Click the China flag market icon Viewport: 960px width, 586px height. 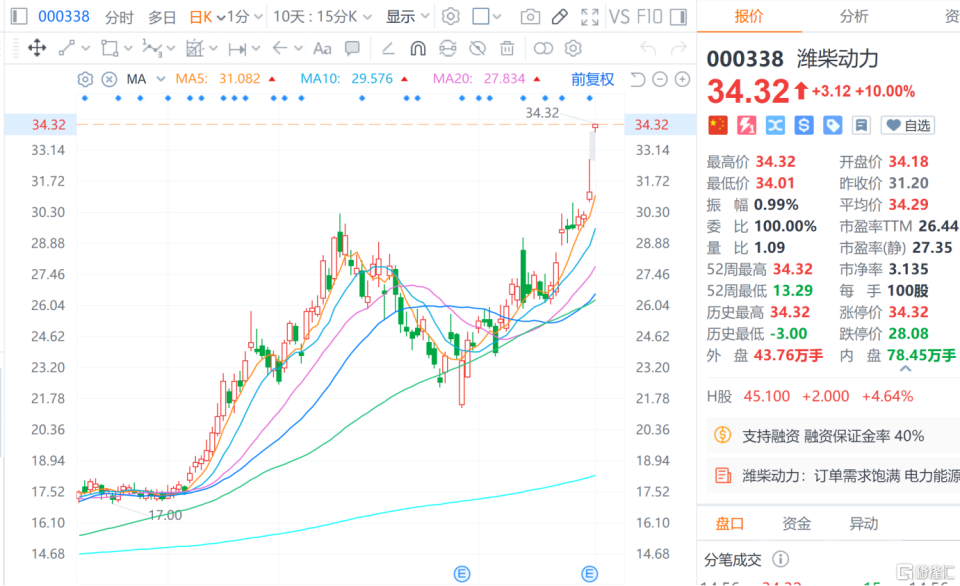tap(718, 126)
